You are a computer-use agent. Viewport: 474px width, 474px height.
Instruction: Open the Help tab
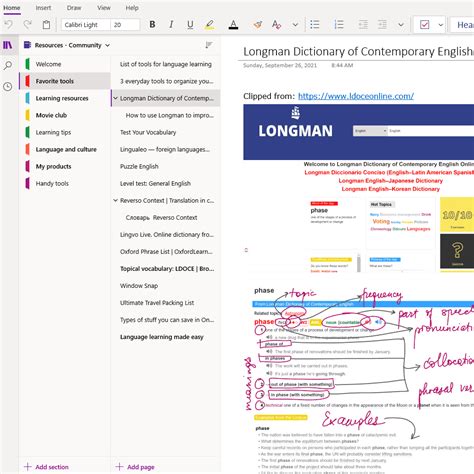tap(132, 8)
